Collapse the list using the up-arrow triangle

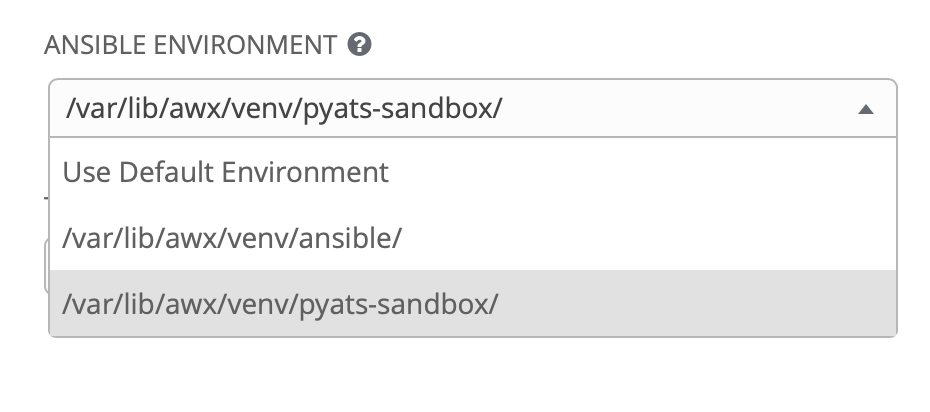[867, 109]
